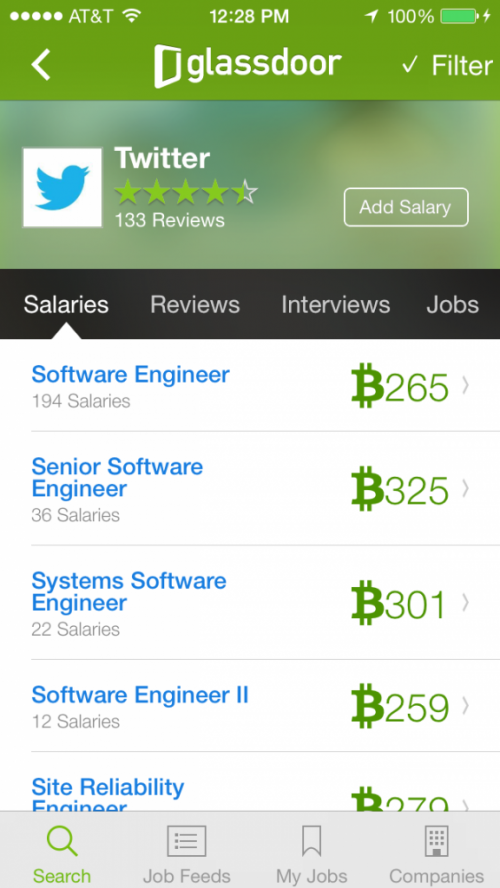Image resolution: width=500 pixels, height=888 pixels.
Task: Open My Jobs bookmark icon
Action: pos(311,841)
